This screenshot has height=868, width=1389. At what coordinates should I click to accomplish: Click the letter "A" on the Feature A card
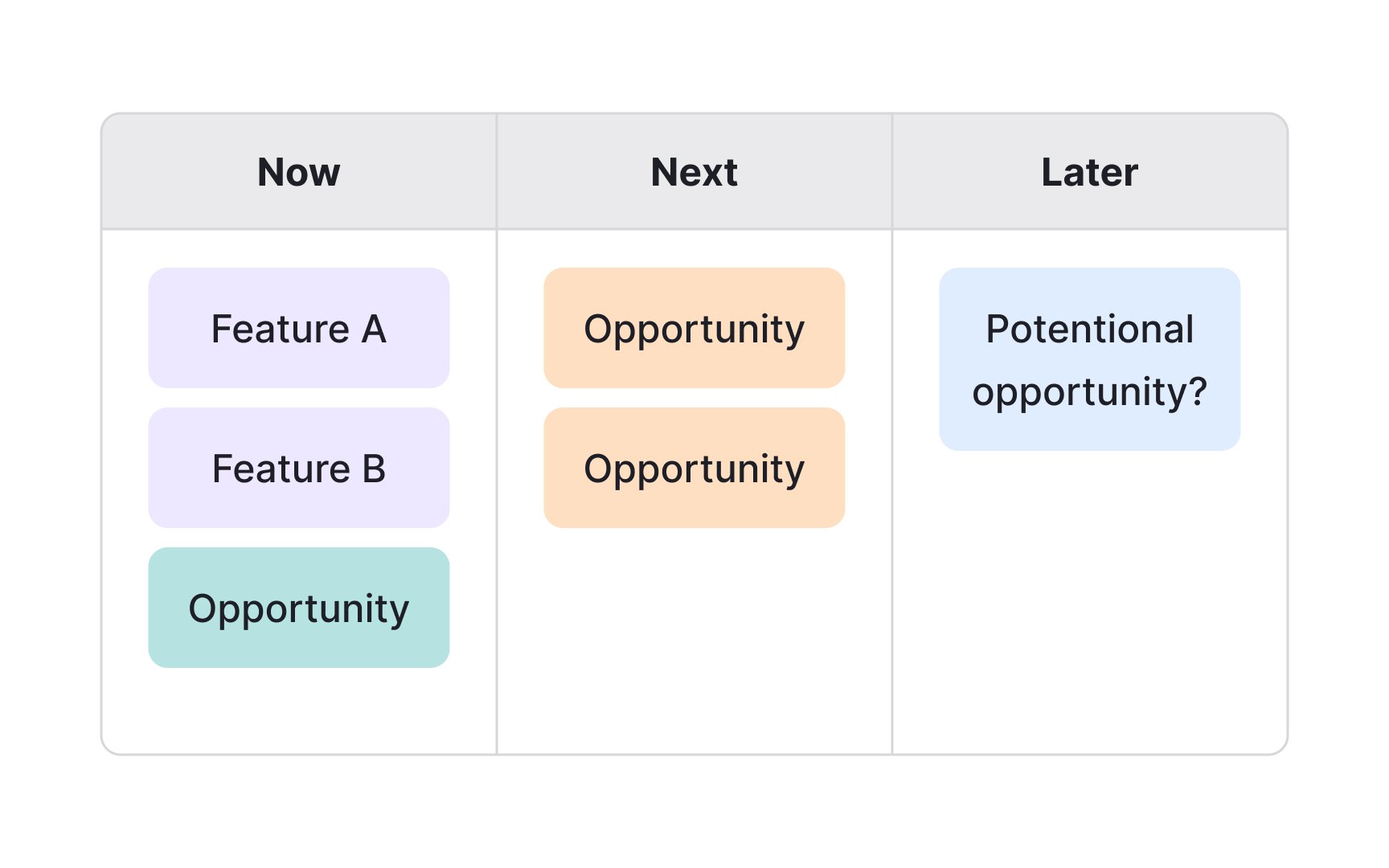click(374, 329)
